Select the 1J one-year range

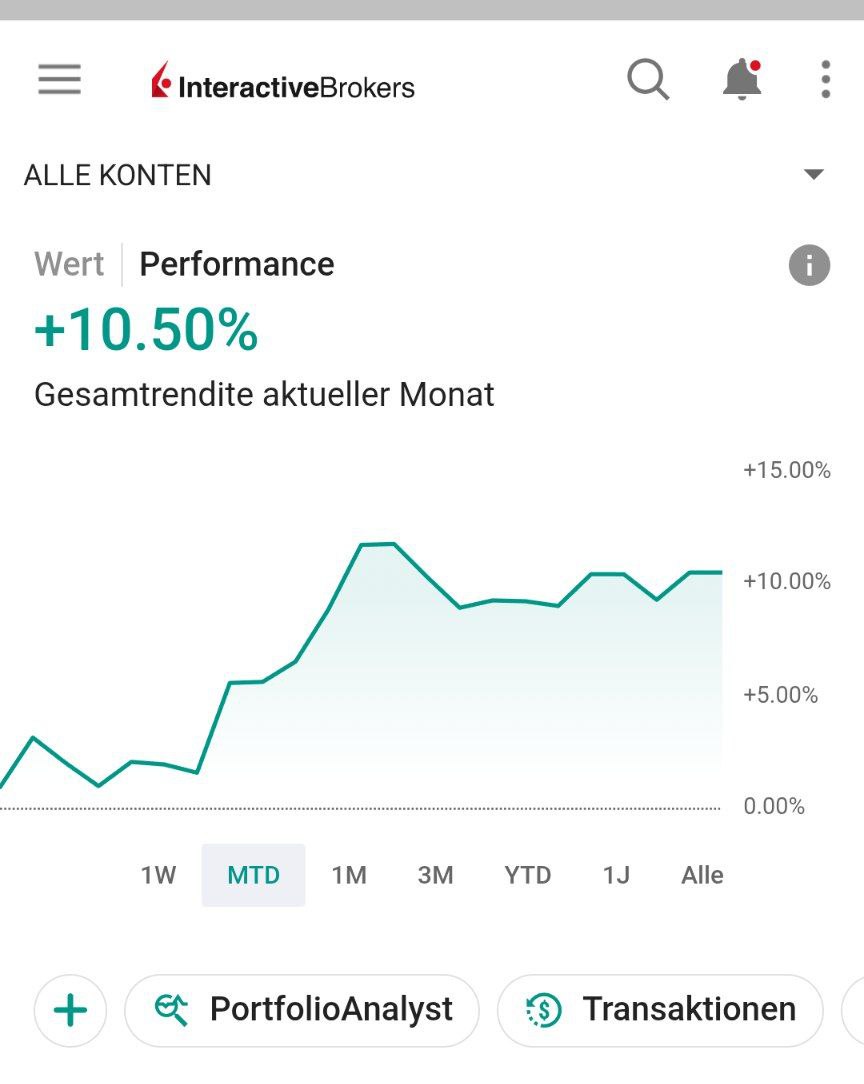point(616,875)
